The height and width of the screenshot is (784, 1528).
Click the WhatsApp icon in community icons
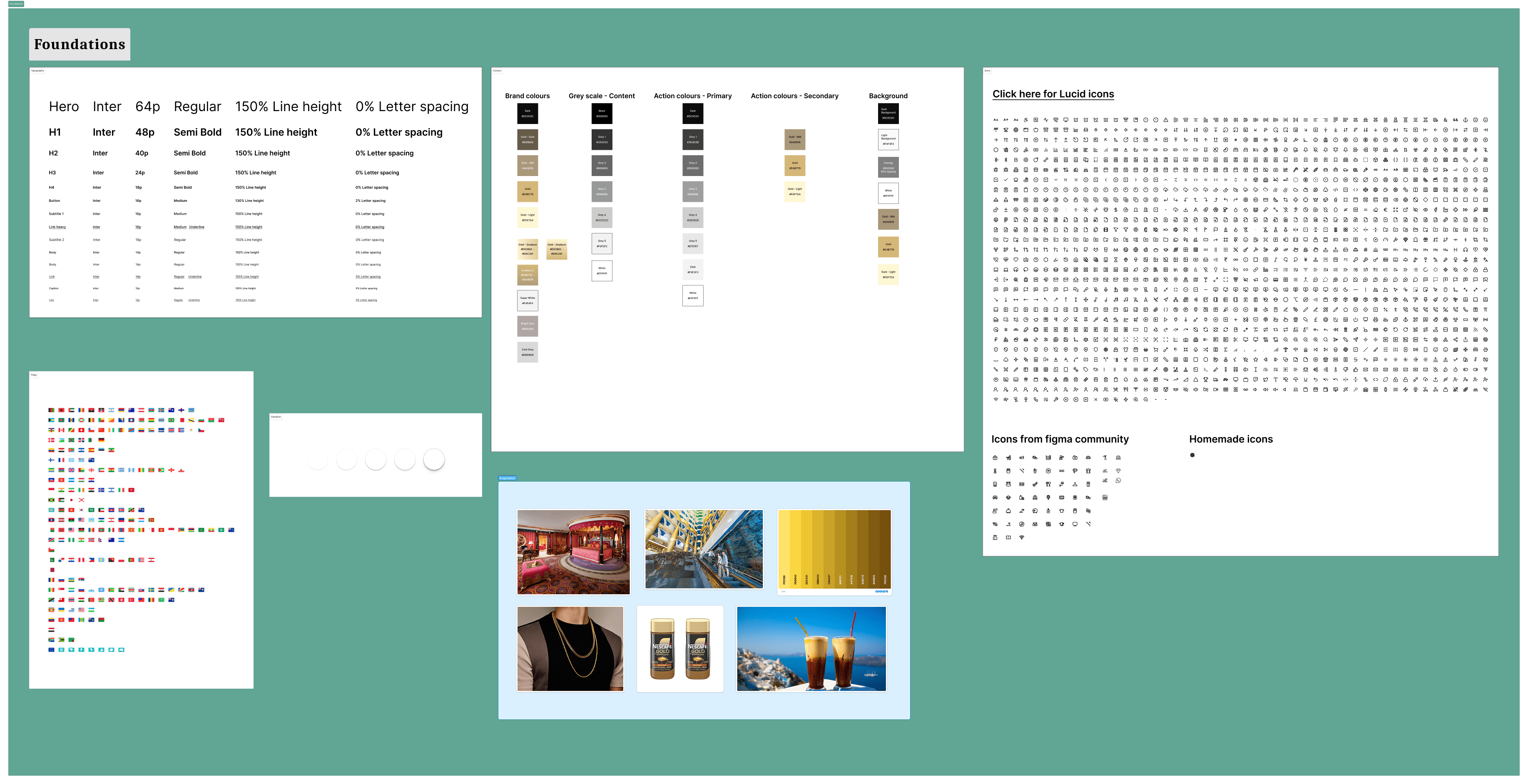click(1119, 480)
